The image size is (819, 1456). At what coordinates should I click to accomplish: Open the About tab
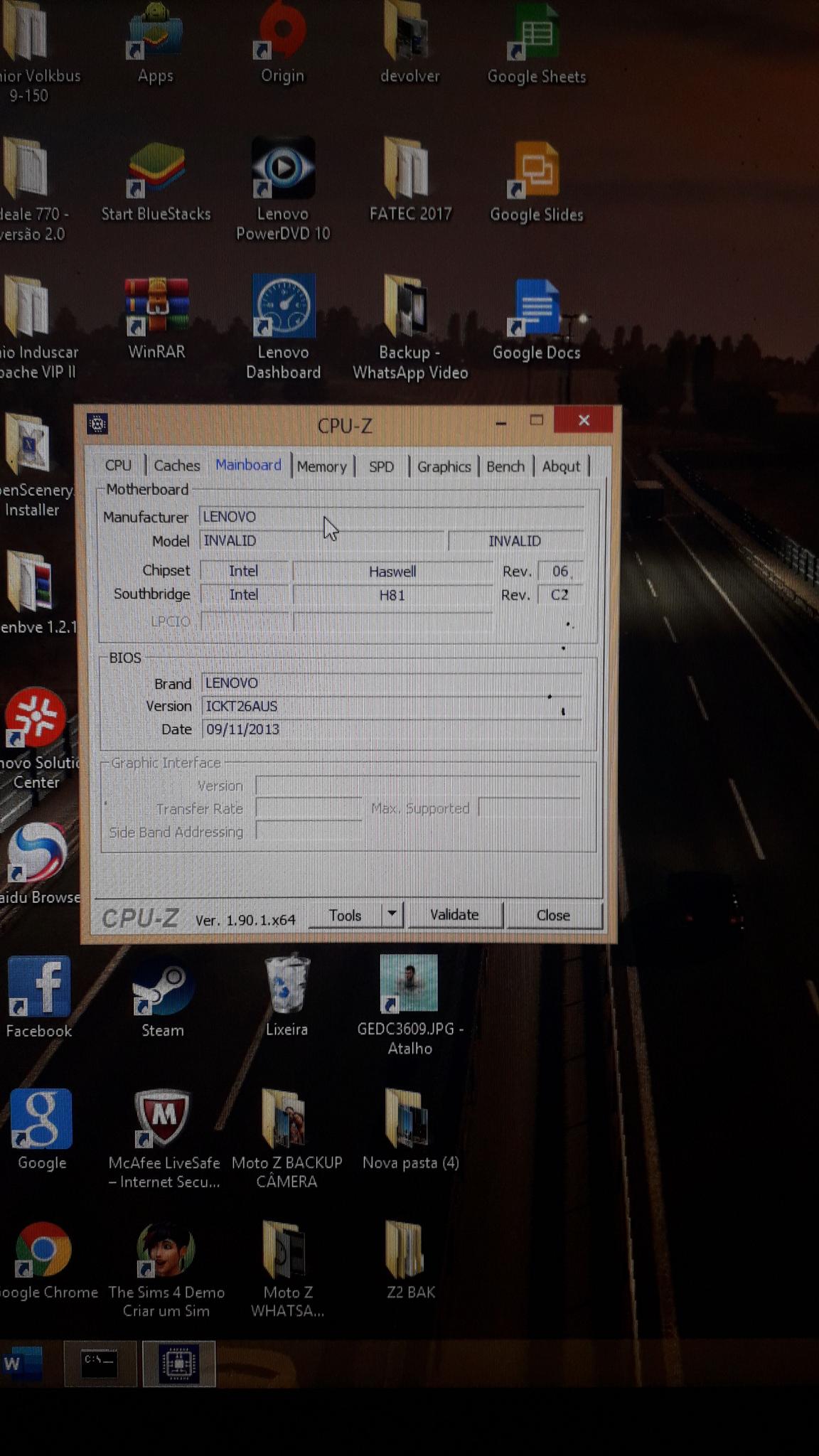561,466
